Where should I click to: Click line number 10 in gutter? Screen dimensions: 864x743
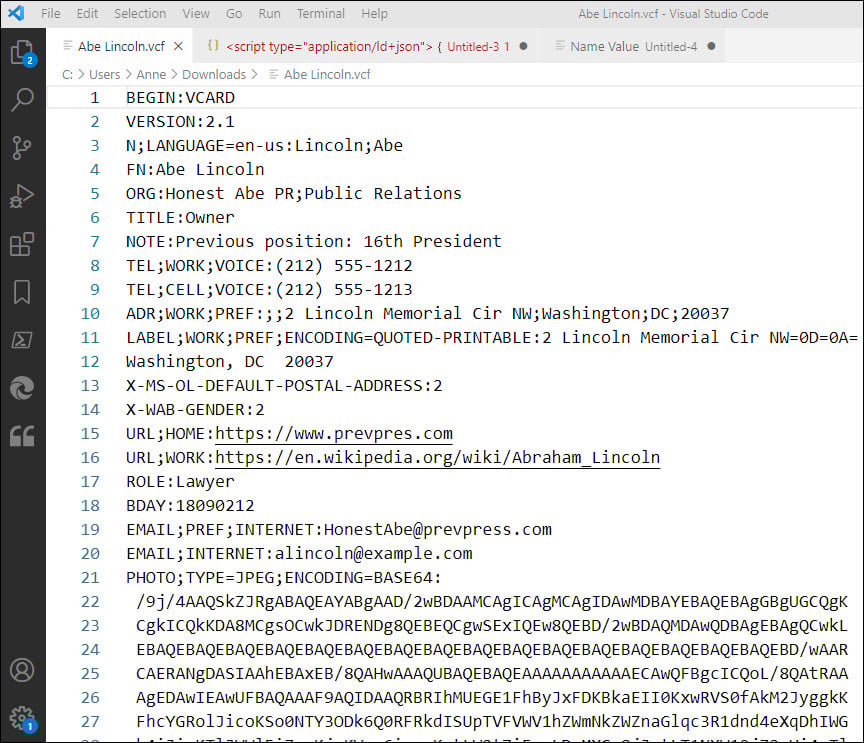(90, 314)
